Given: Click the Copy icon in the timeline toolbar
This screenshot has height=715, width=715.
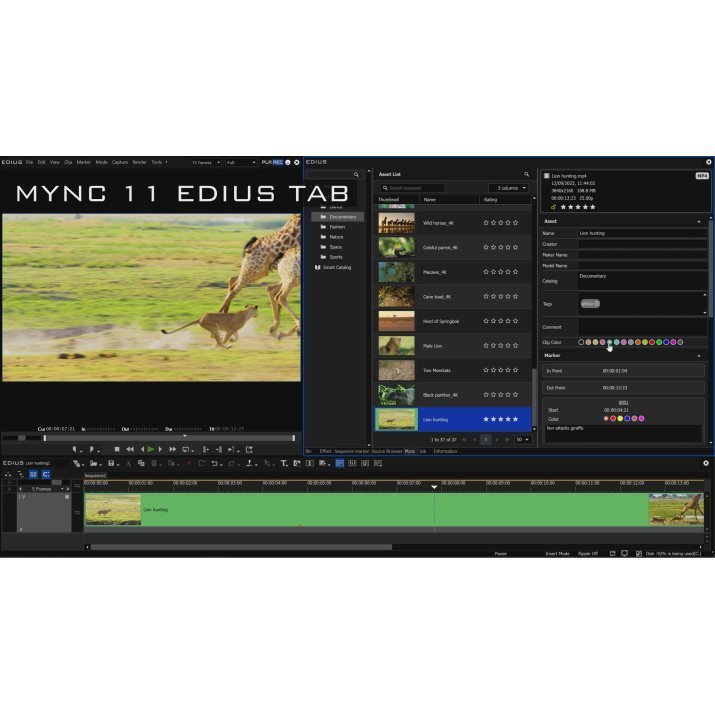Looking at the screenshot, I should point(141,463).
